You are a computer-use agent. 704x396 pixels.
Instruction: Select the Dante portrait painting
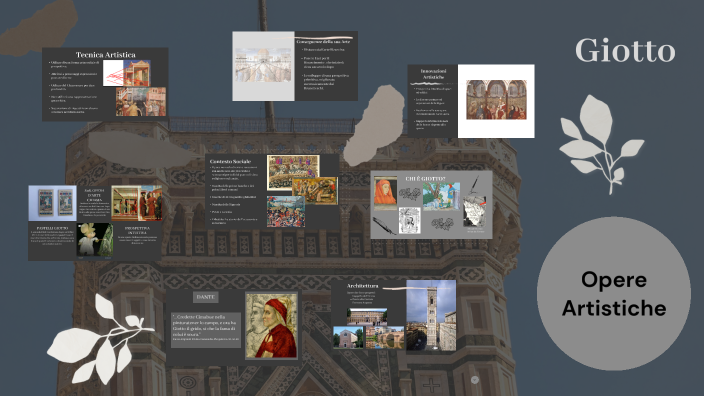[271, 326]
